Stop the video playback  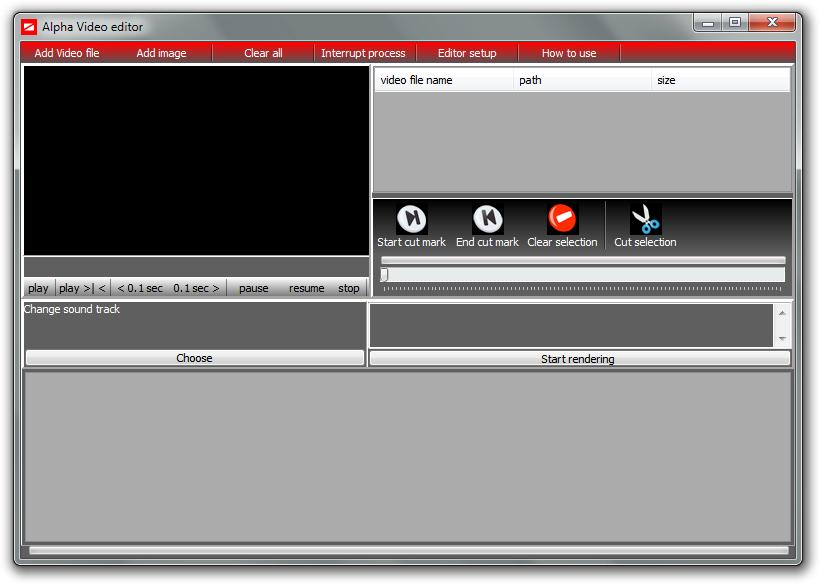(x=348, y=288)
